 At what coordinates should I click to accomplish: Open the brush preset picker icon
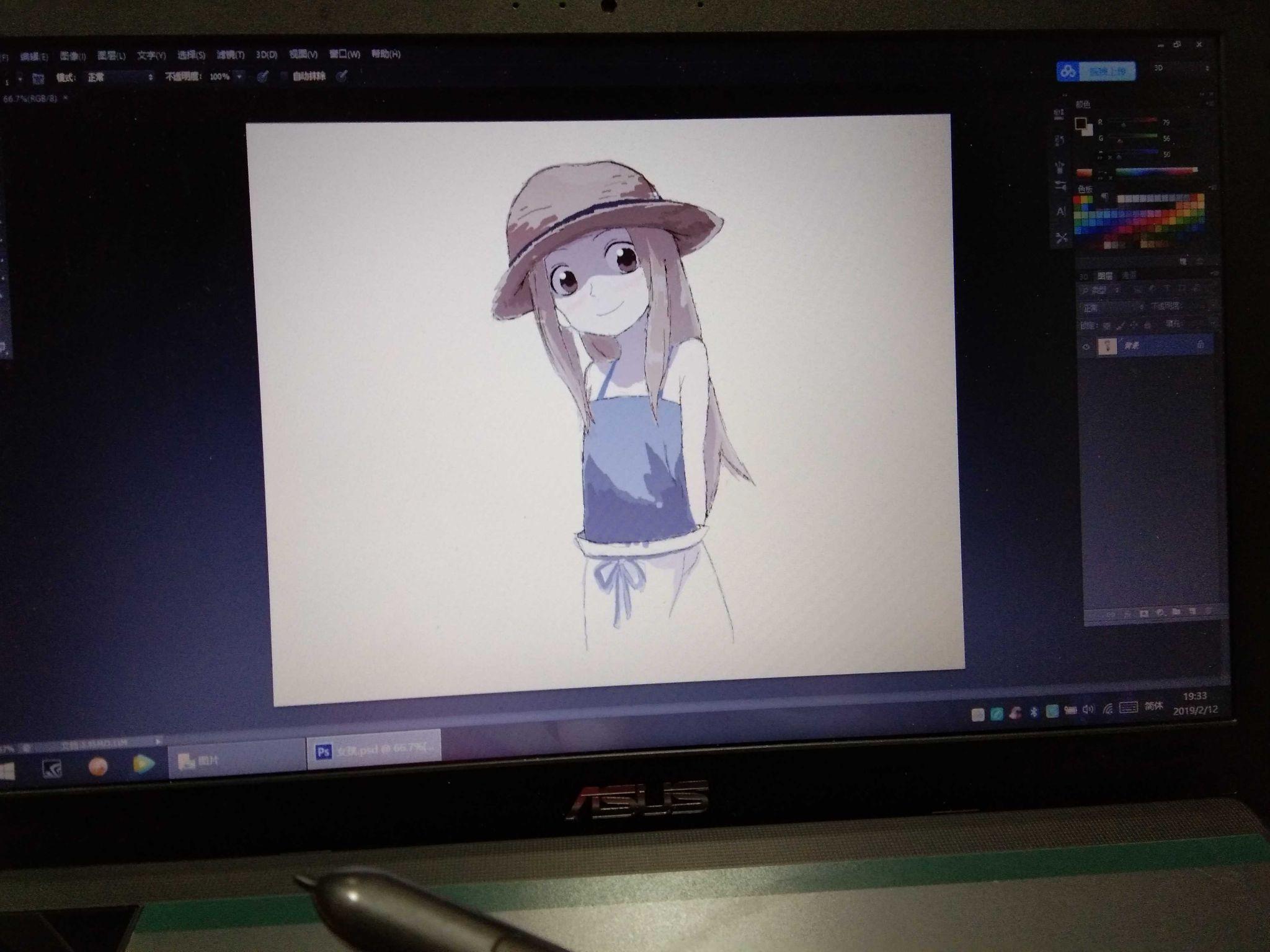[38, 78]
